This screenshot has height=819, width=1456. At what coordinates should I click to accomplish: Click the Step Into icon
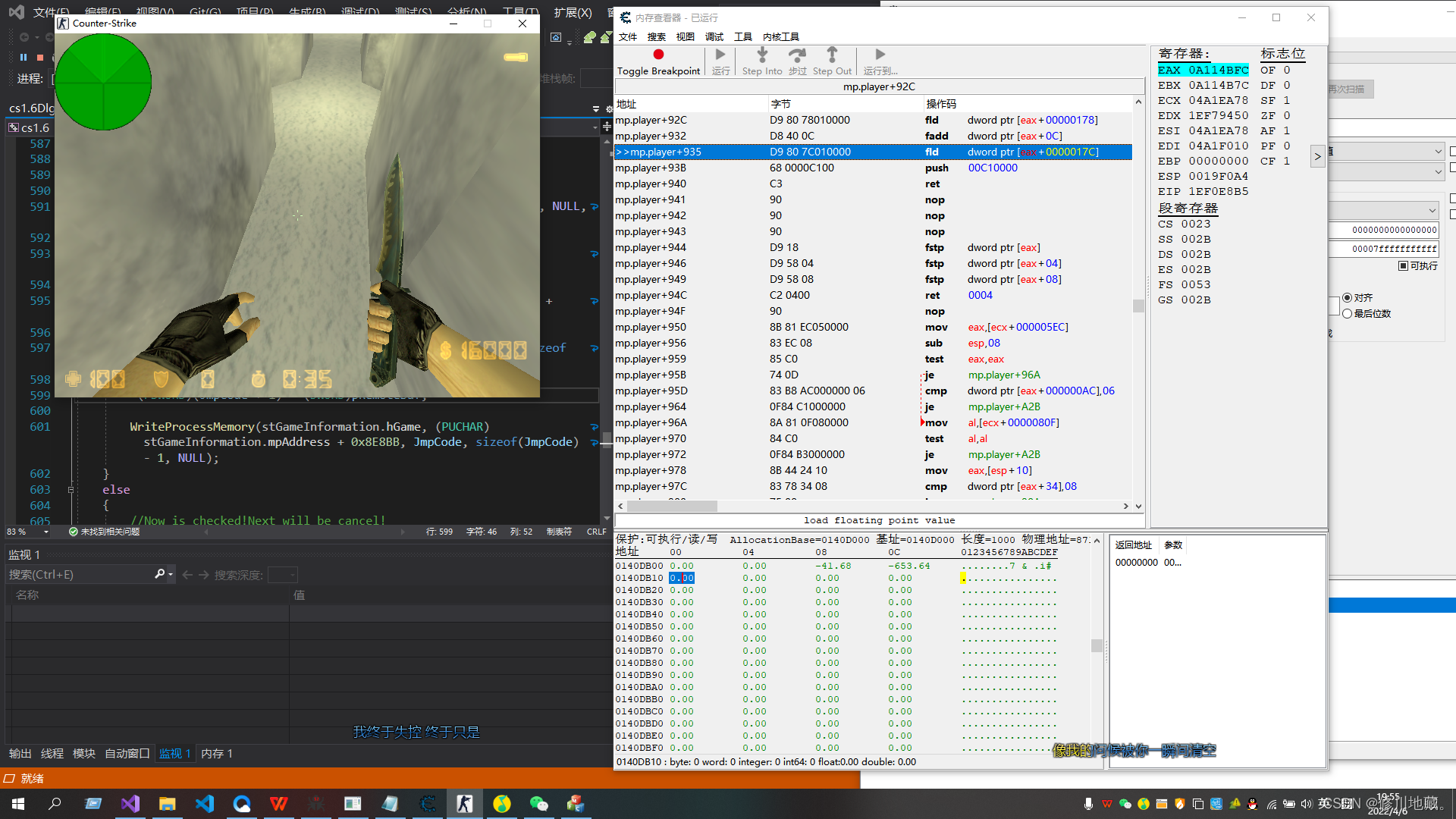[x=762, y=55]
